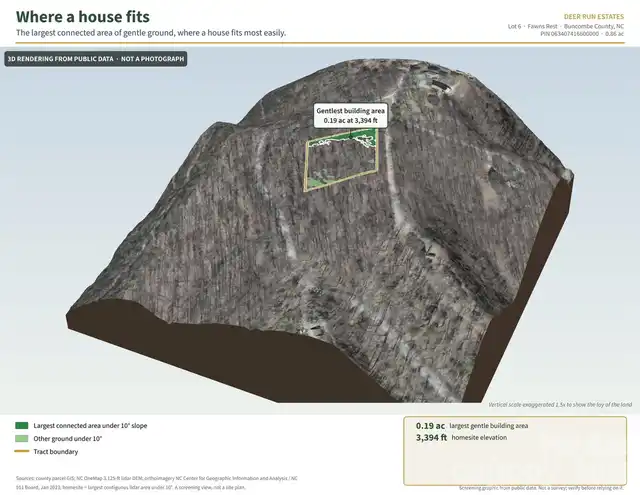Click the screening graphic disclaimer text
The width and height of the screenshot is (640, 495).
click(x=542, y=488)
